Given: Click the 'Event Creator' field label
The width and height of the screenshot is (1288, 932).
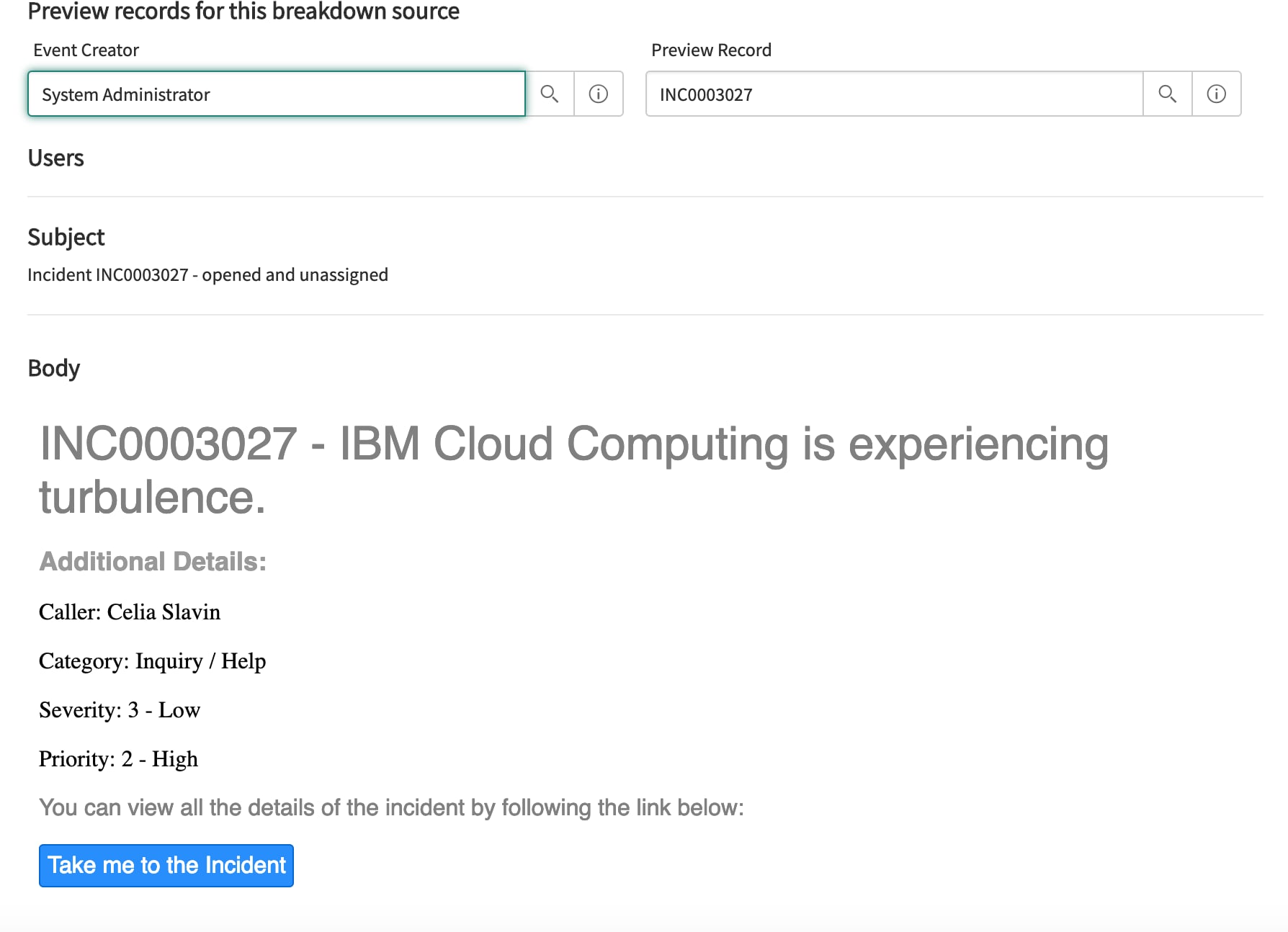Looking at the screenshot, I should coord(86,50).
